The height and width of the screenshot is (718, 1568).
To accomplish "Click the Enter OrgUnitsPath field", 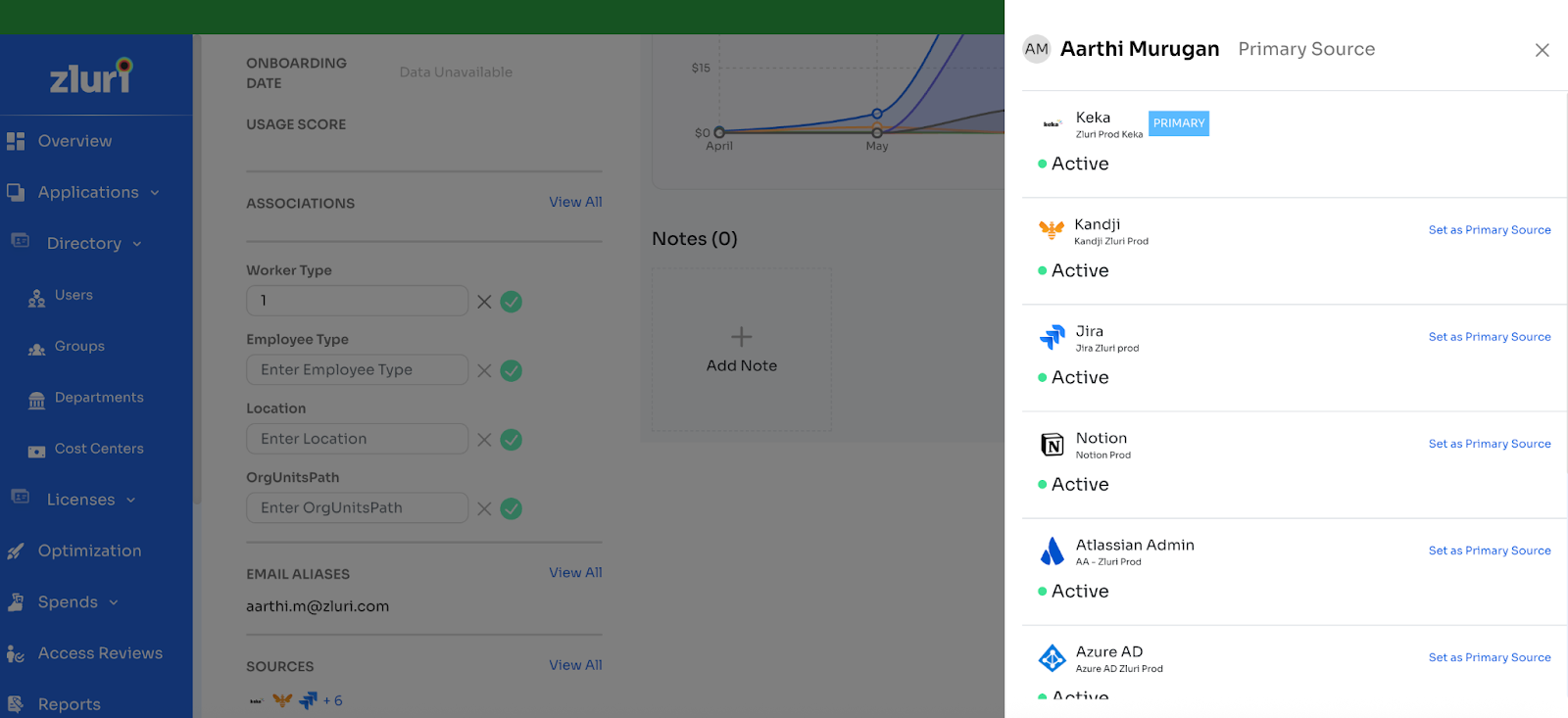I will point(357,507).
